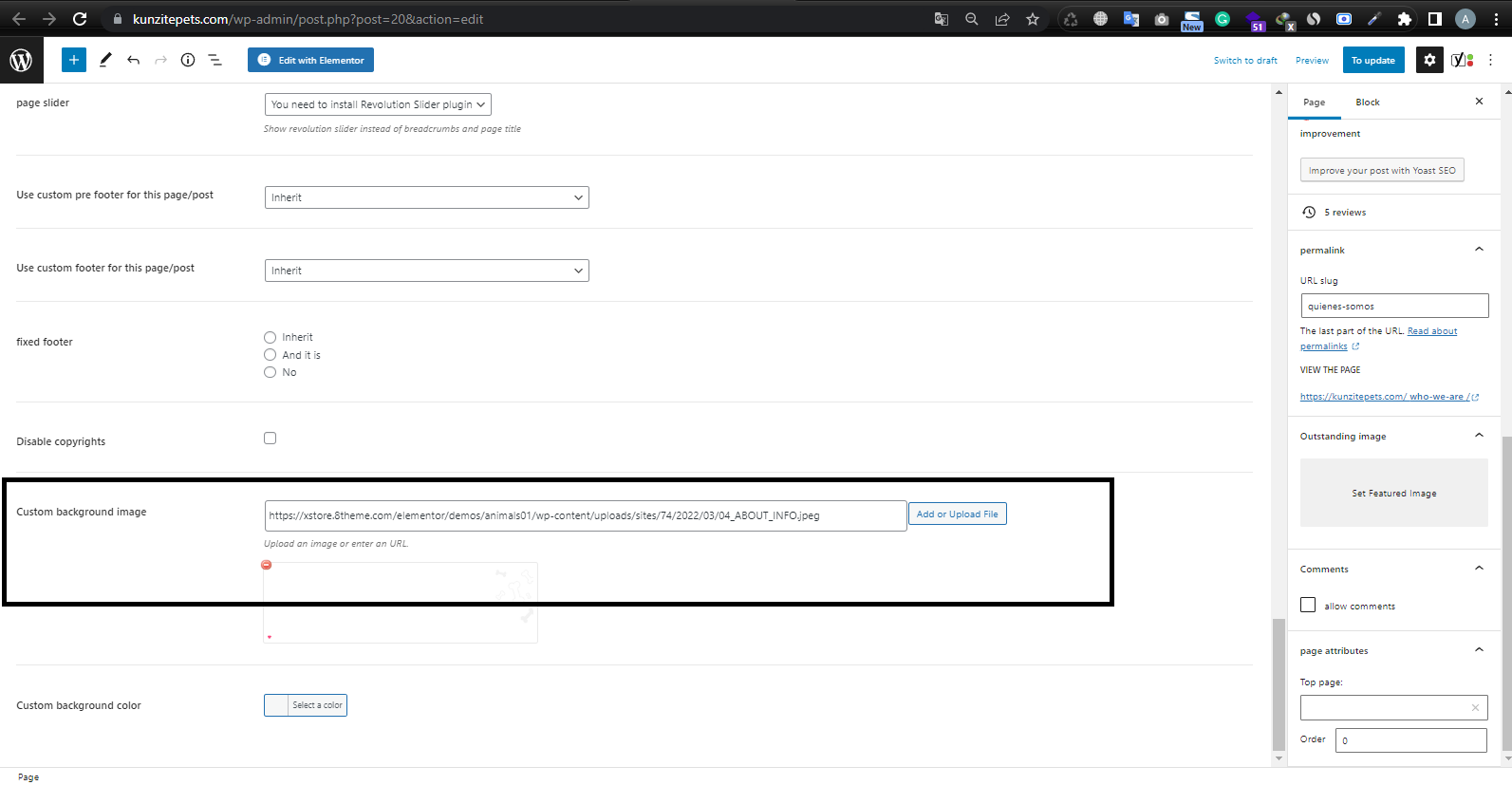Screen dimensions: 1512x785
Task: Click the main content vertical scrollbar thumb
Action: click(x=1279, y=685)
